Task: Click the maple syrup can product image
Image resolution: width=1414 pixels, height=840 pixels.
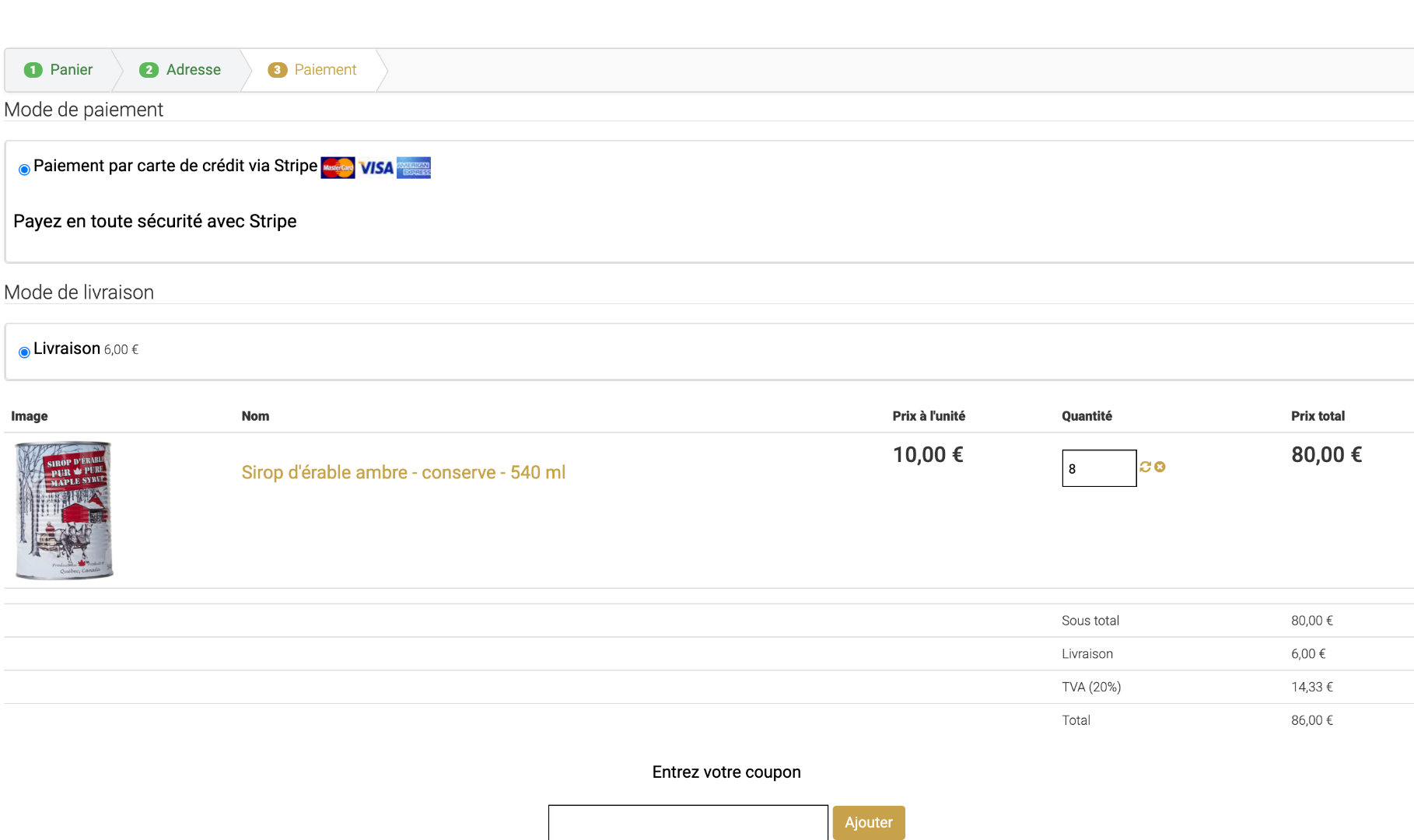Action: pos(65,510)
